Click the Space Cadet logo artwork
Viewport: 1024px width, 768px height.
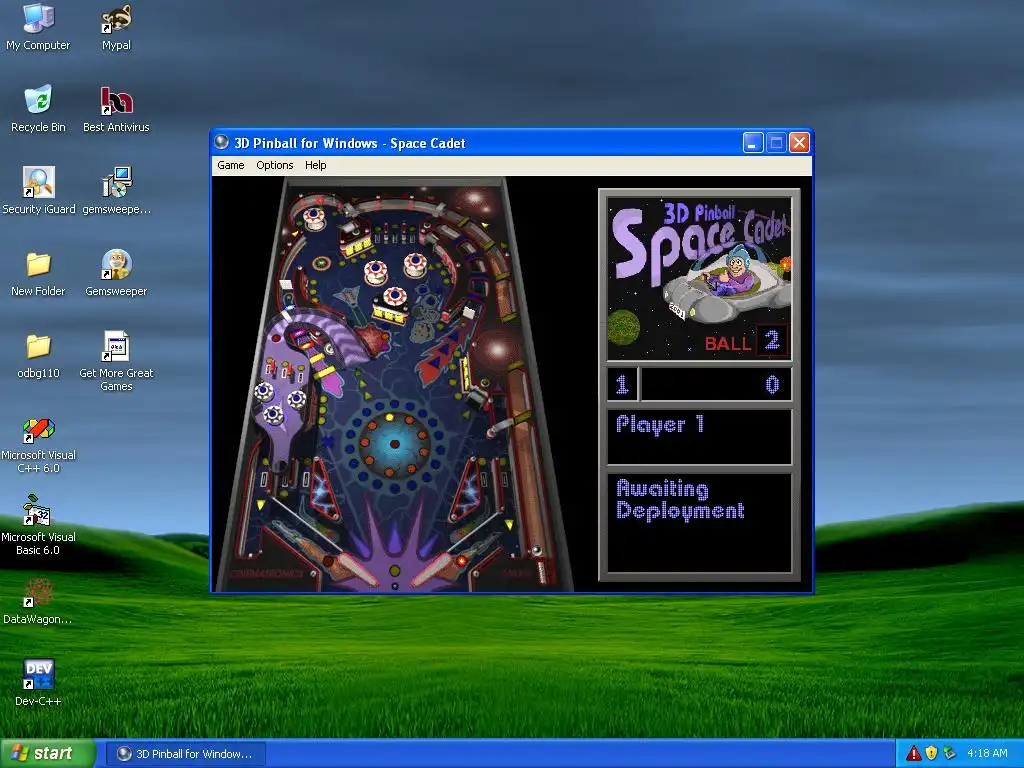[x=699, y=279]
